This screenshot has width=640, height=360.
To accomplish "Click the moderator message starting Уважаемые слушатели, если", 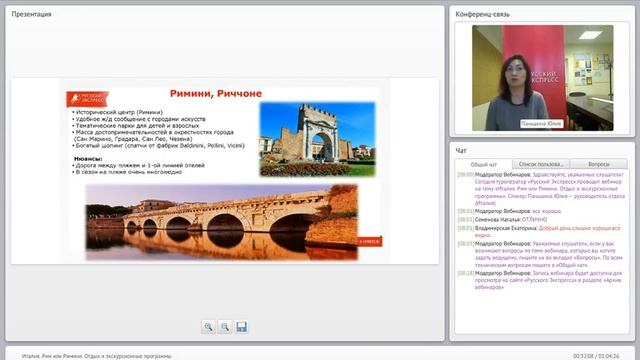I will tap(540, 254).
